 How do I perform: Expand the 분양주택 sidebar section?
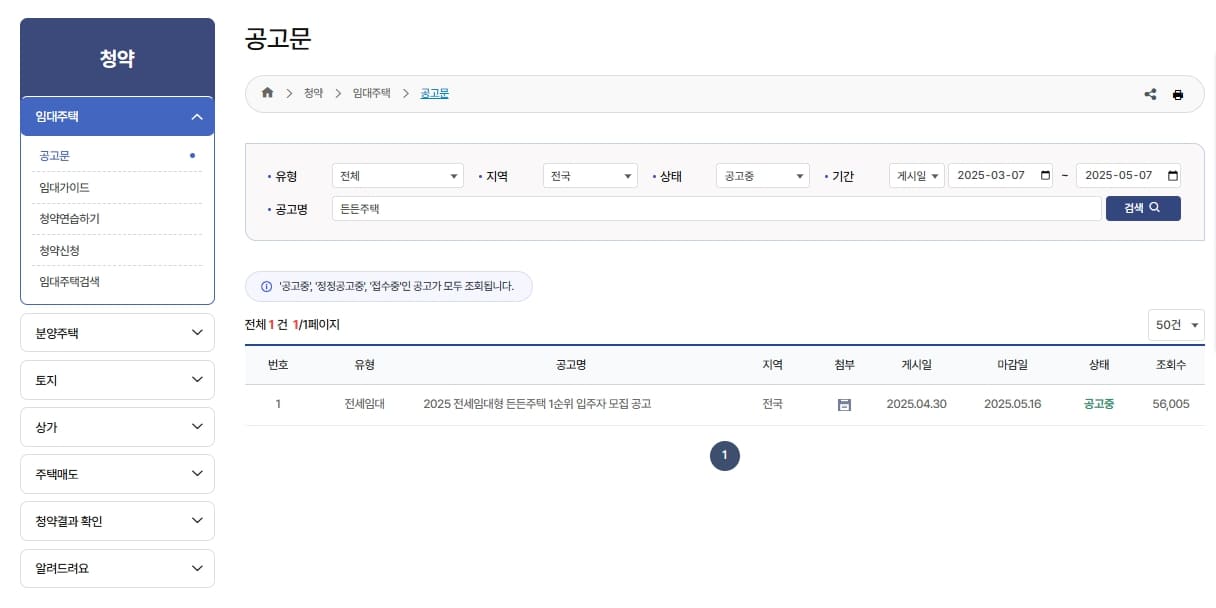[x=117, y=332]
